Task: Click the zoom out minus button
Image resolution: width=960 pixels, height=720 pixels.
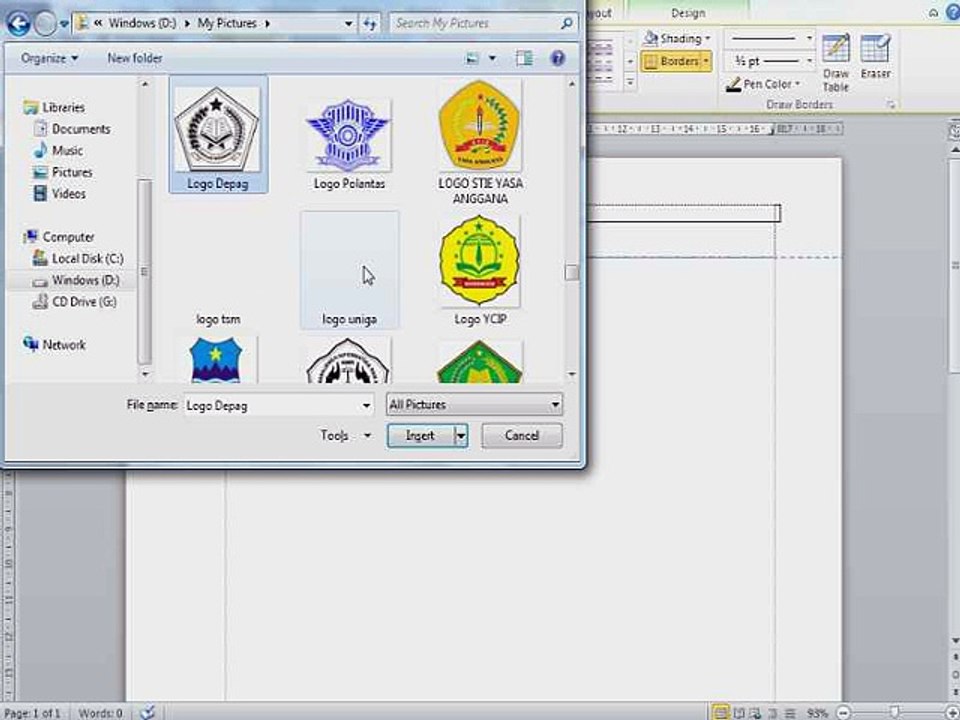Action: coord(844,713)
